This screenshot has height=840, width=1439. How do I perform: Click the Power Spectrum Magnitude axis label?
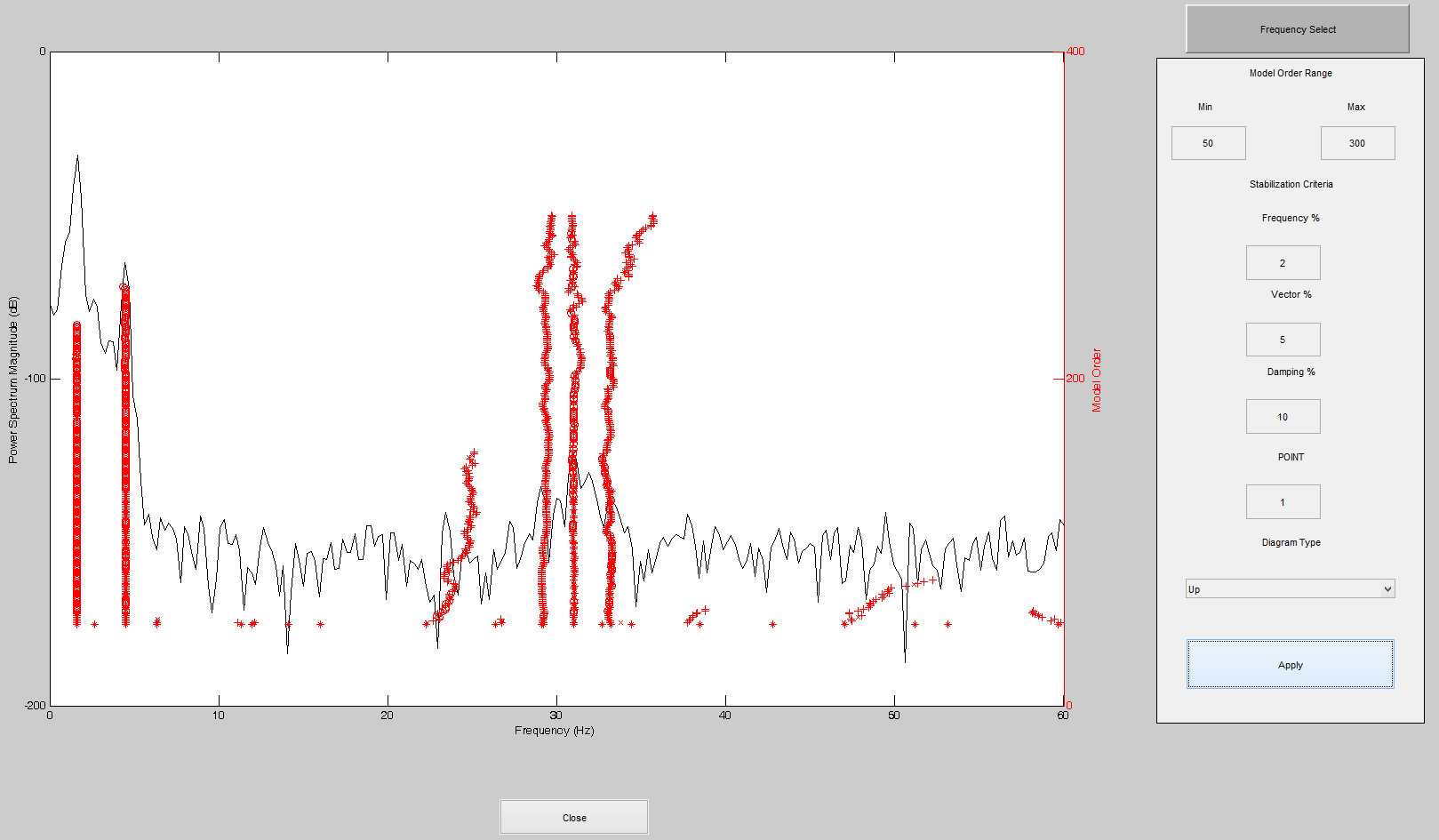pyautogui.click(x=12, y=380)
